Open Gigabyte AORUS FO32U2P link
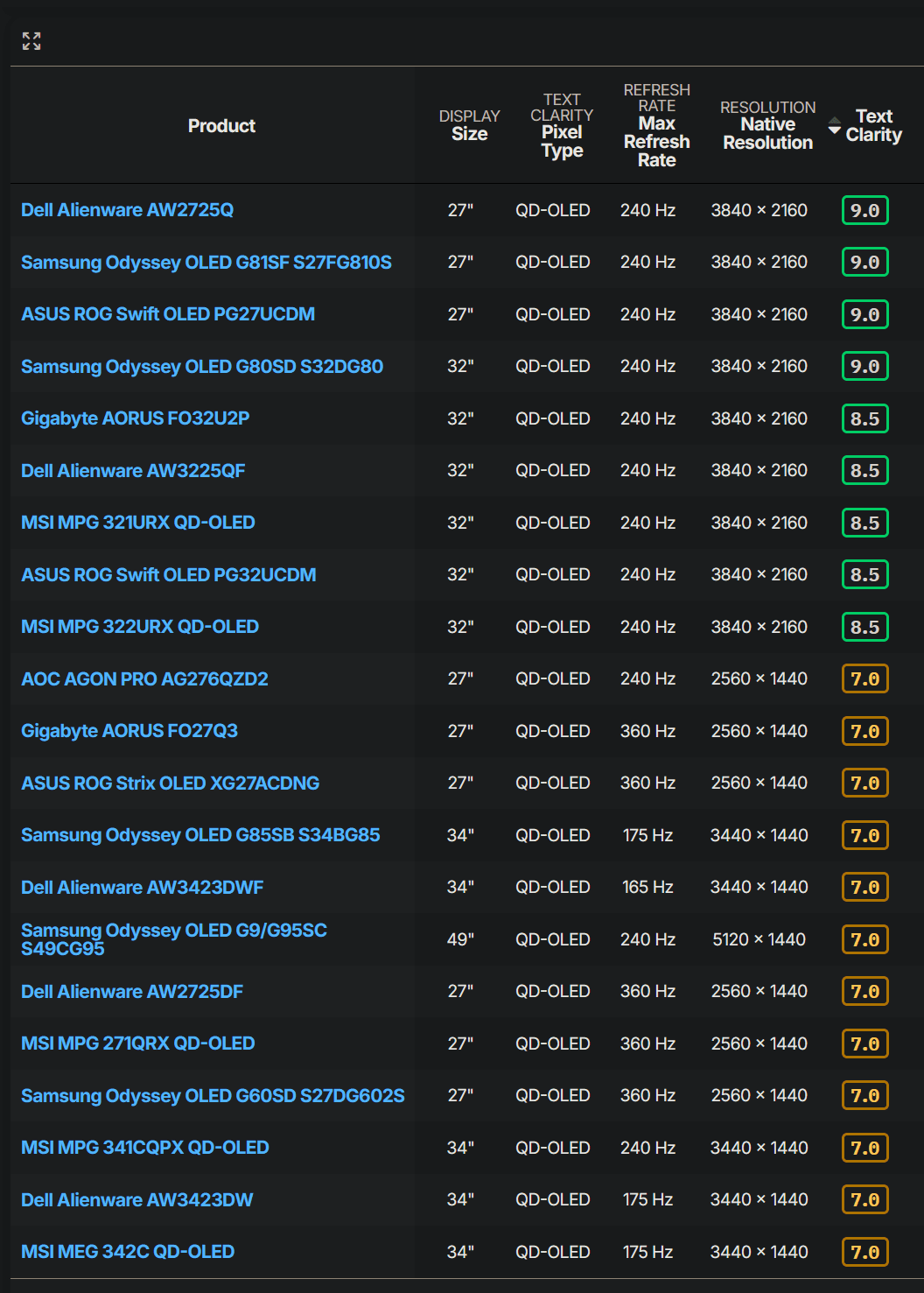 point(136,418)
